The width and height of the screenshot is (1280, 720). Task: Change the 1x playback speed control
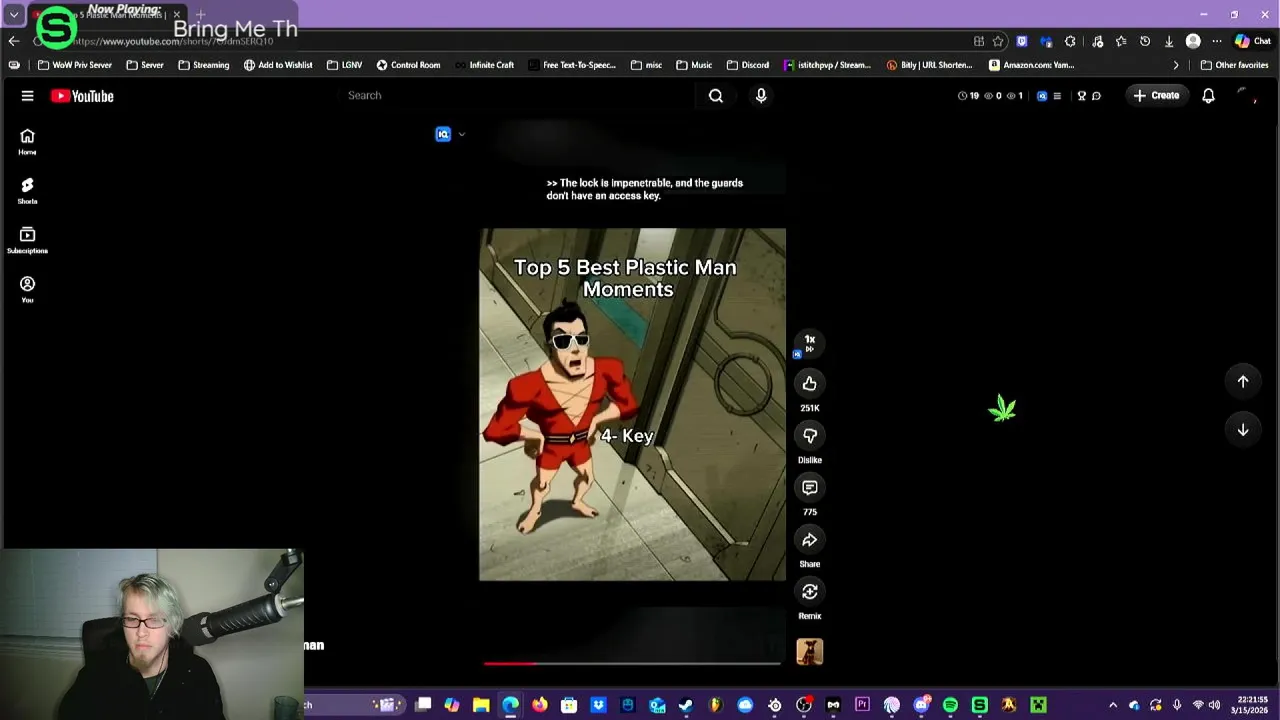coord(810,343)
